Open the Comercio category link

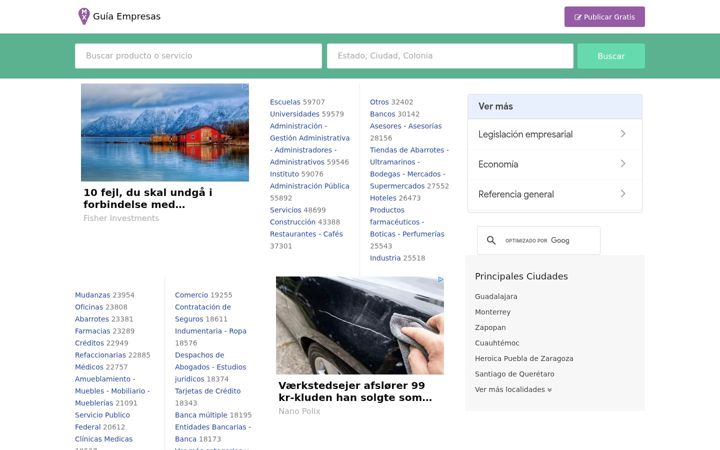(191, 295)
